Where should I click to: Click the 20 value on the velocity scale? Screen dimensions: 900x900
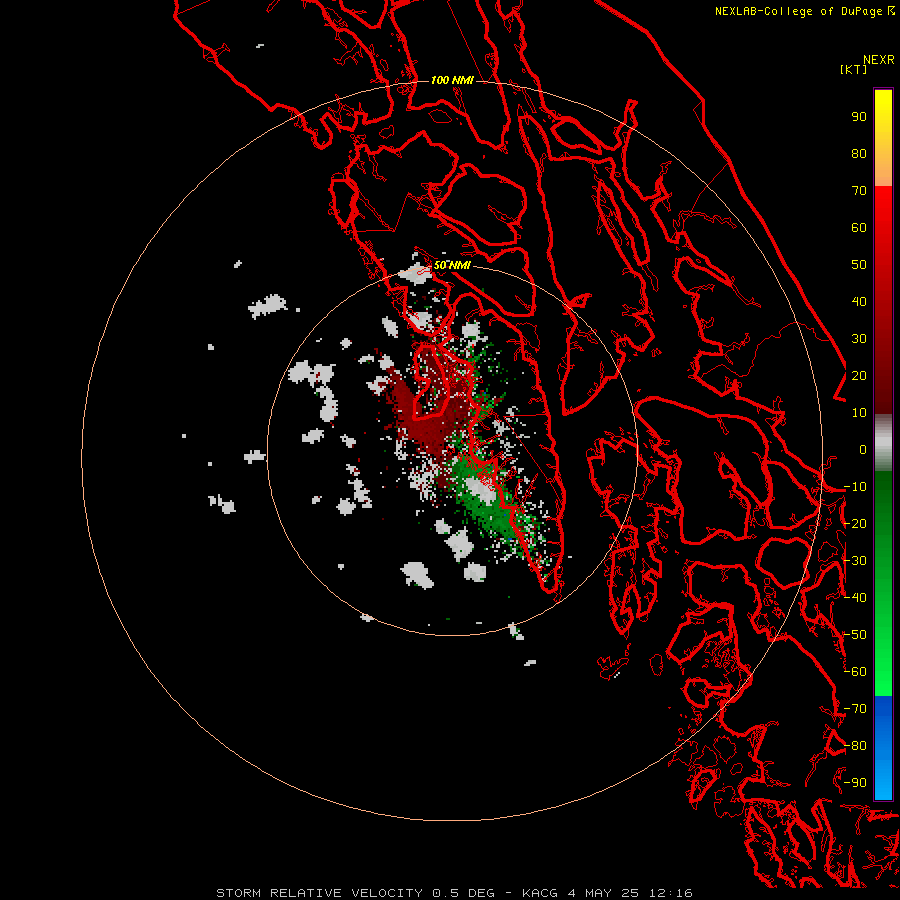coord(859,376)
